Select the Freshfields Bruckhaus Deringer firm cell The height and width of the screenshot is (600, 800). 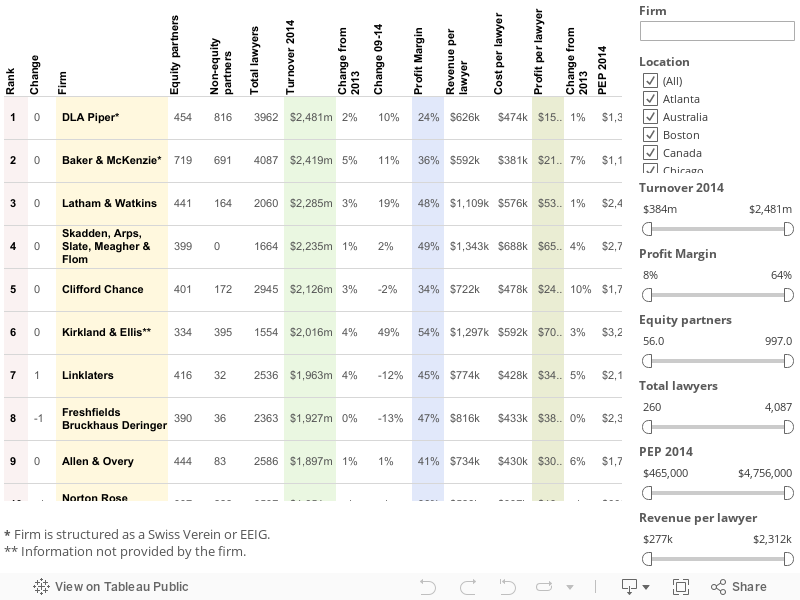(x=112, y=418)
